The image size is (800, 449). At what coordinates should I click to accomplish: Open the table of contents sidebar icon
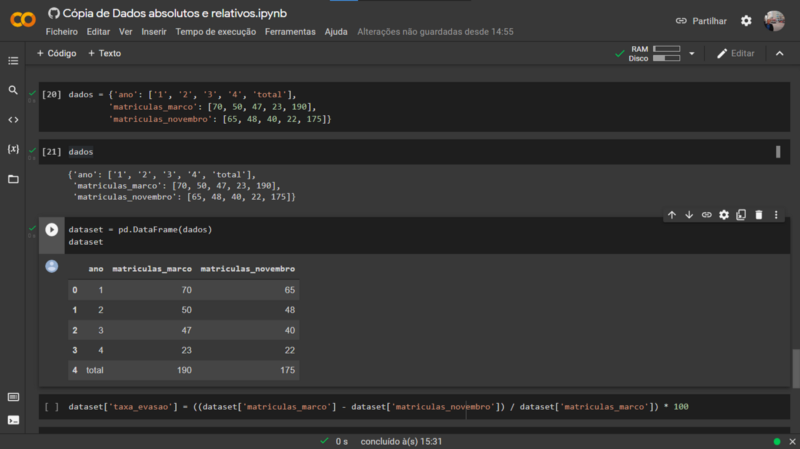[13, 61]
